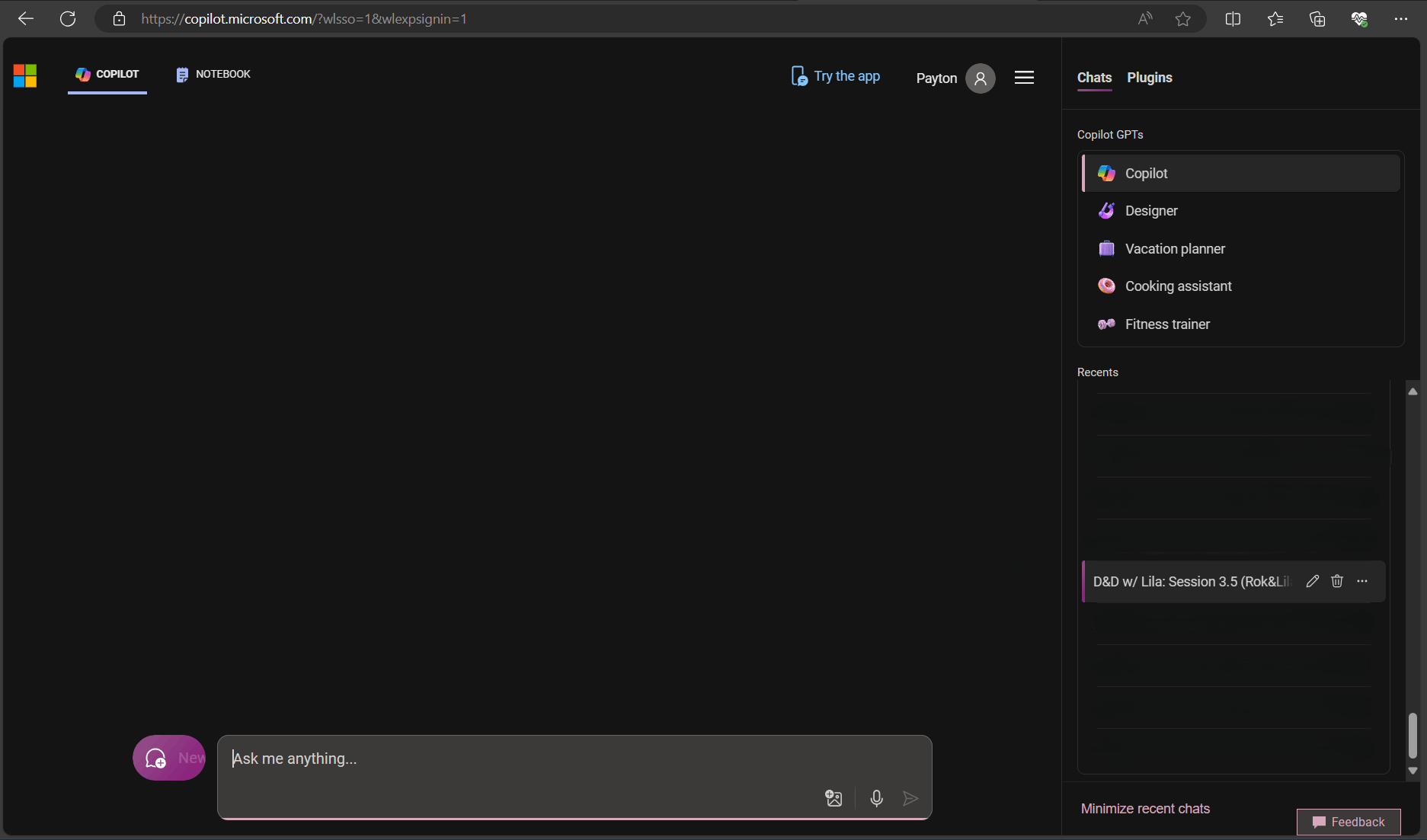Viewport: 1427px width, 840px height.
Task: Open more options for D&D session chat
Action: click(1362, 581)
